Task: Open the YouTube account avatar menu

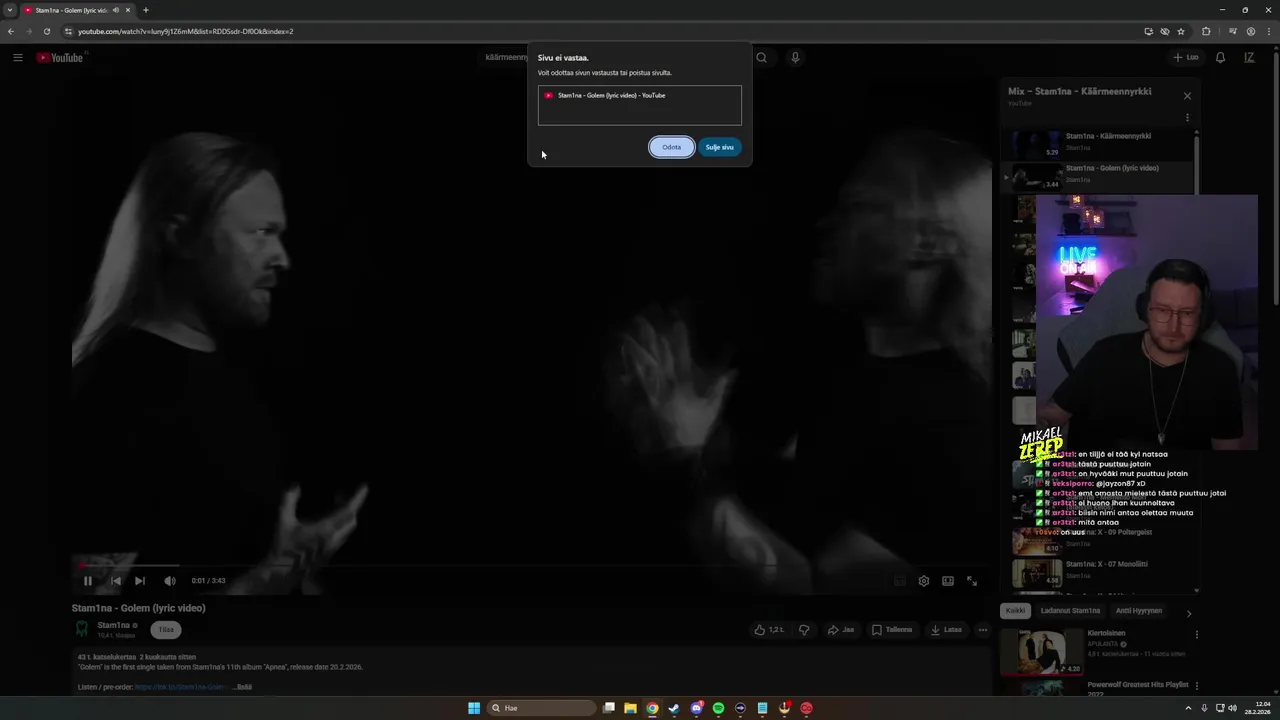Action: pos(1249,58)
